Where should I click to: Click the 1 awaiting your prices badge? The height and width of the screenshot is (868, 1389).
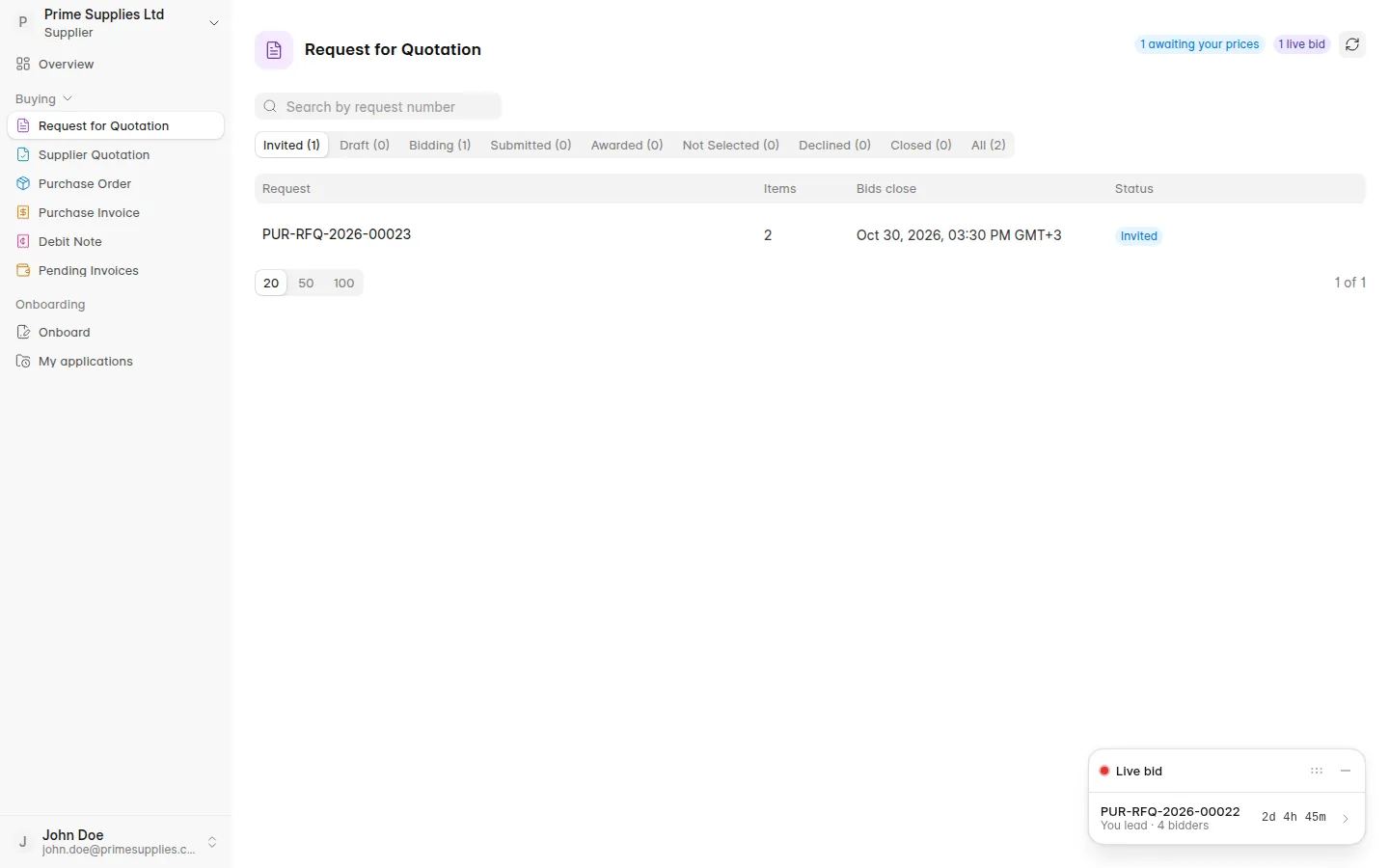(x=1200, y=44)
